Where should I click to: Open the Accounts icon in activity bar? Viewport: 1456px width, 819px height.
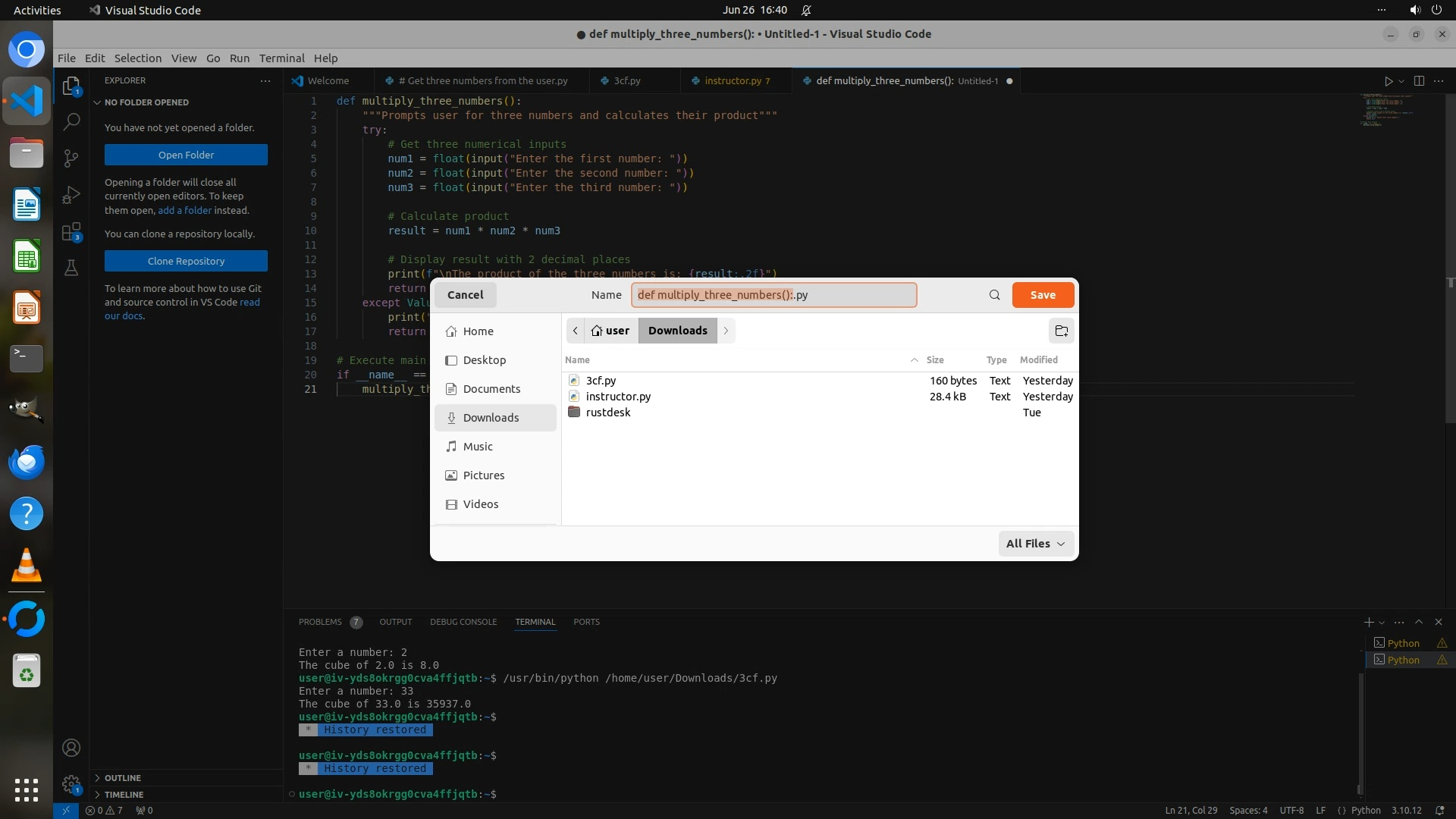(x=71, y=748)
